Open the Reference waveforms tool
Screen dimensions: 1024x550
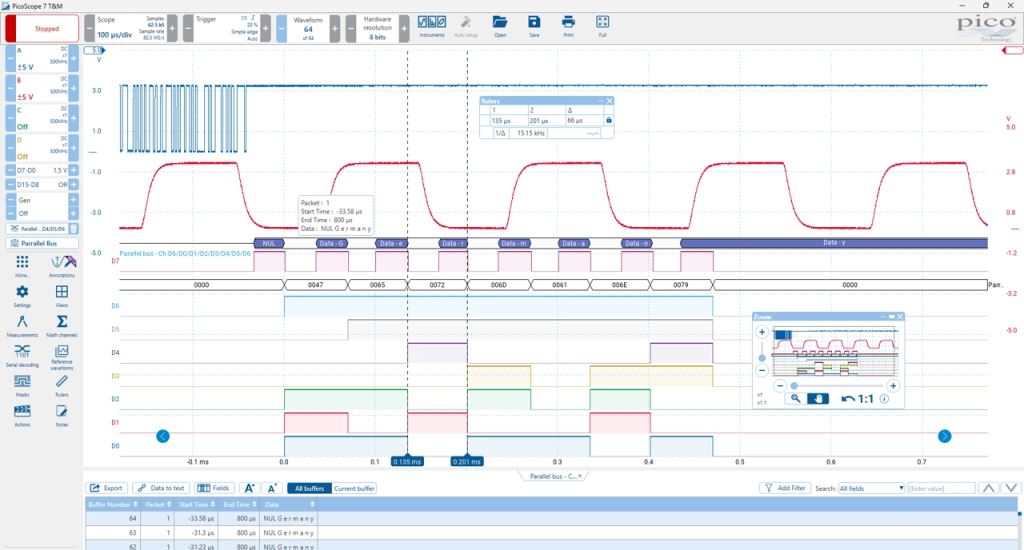click(x=61, y=356)
